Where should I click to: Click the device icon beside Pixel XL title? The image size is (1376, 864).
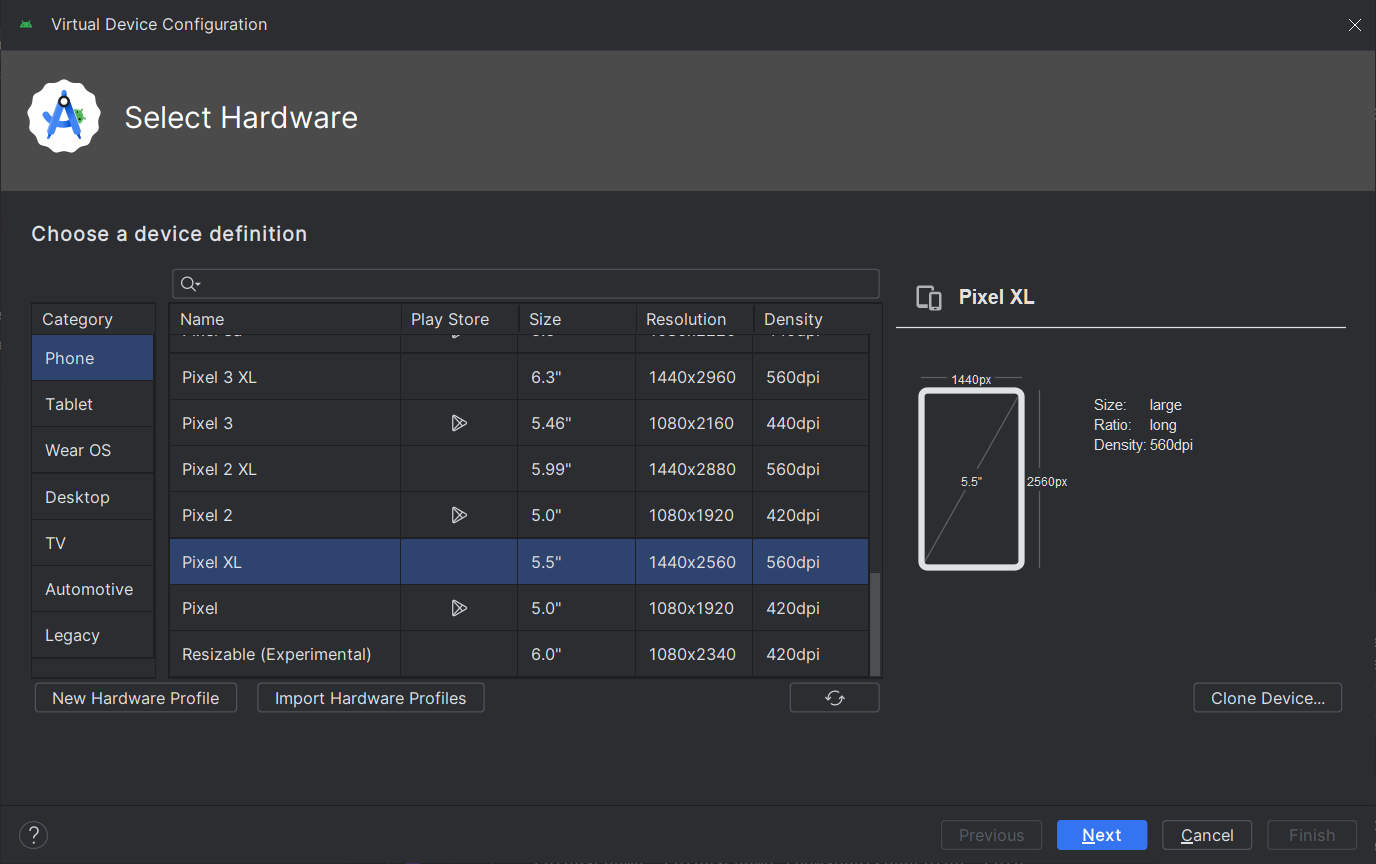coord(929,298)
